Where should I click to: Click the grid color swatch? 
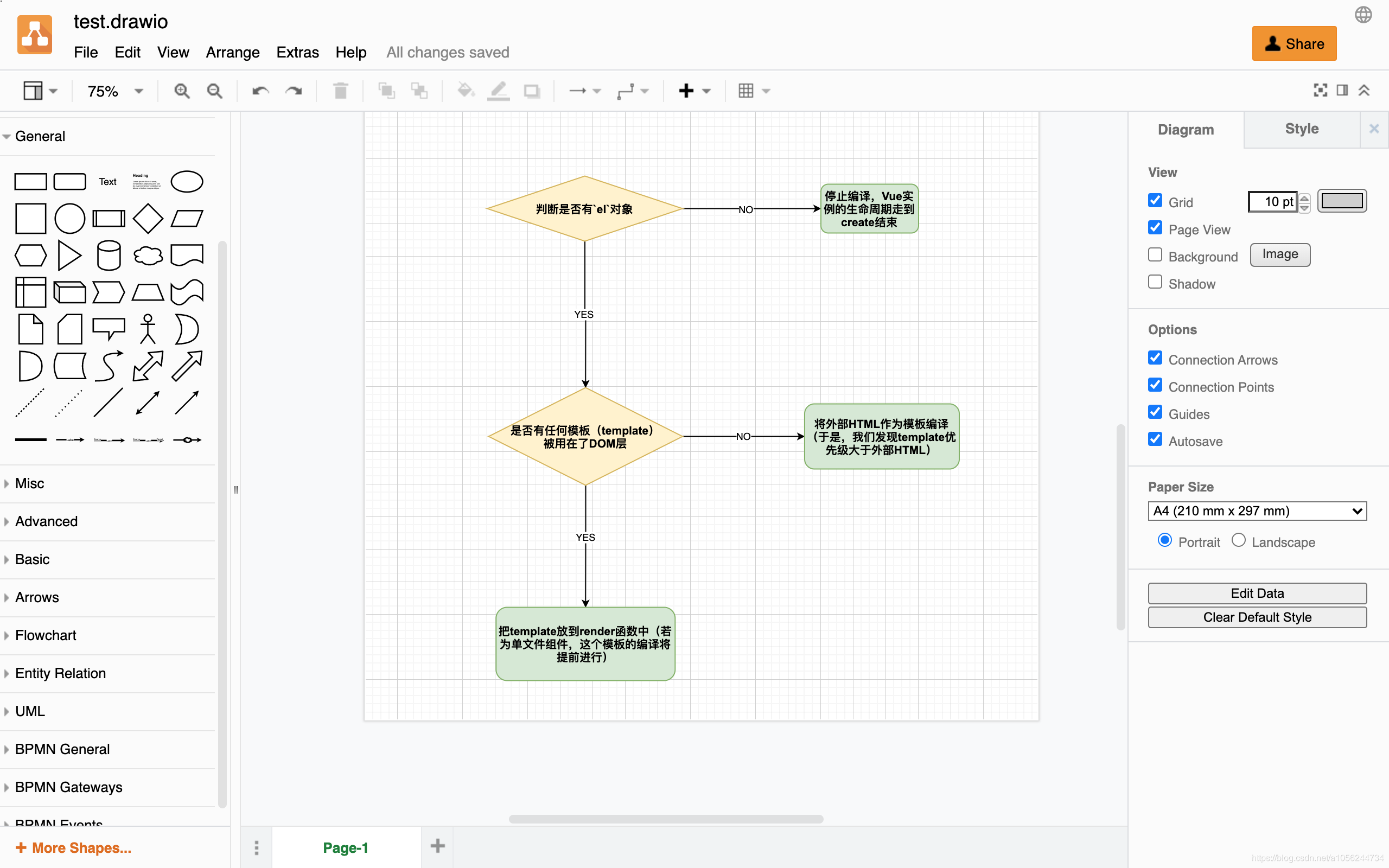tap(1341, 201)
